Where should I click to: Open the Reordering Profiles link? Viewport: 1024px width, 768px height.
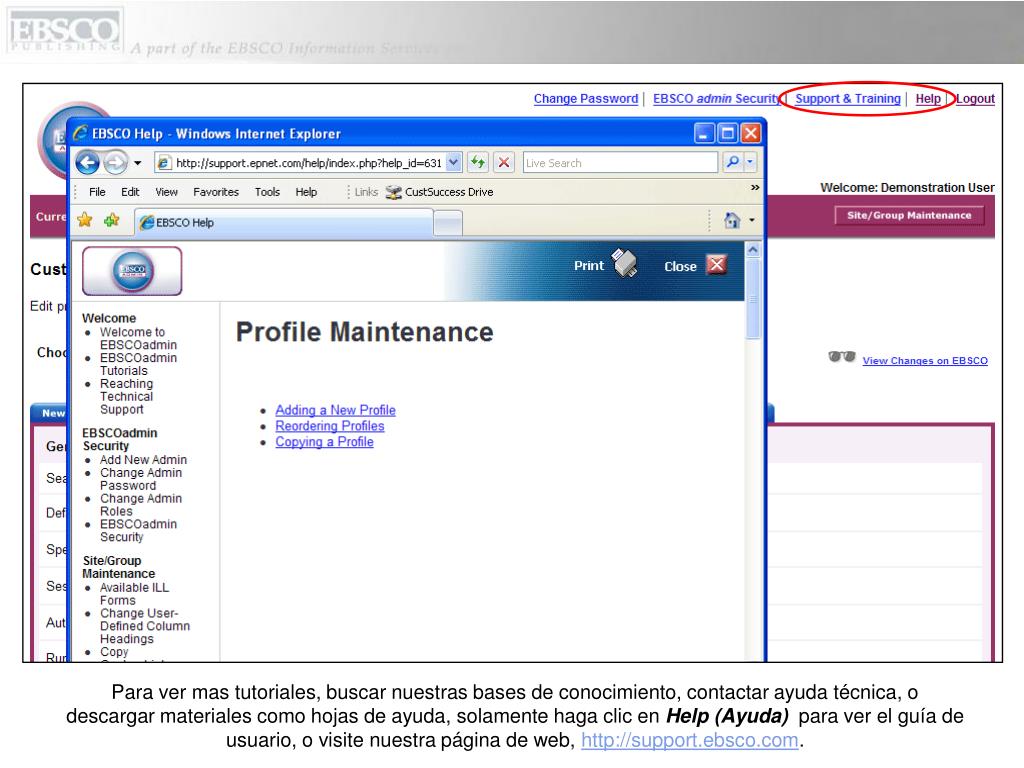click(x=330, y=426)
